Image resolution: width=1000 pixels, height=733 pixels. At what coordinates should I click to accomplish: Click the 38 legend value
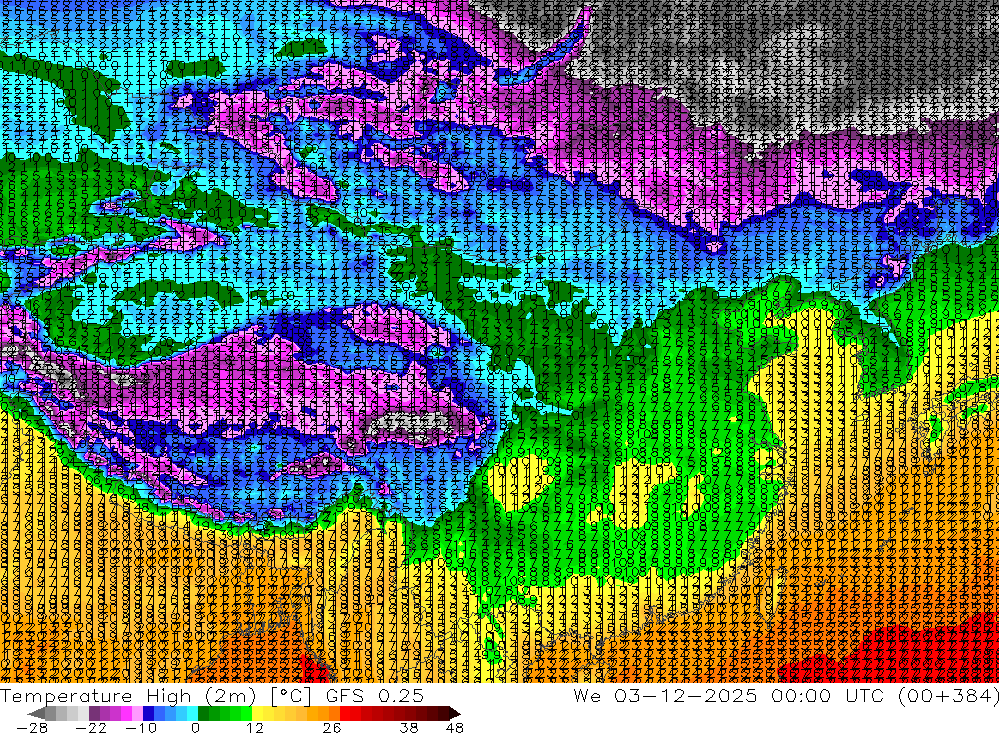click(409, 728)
